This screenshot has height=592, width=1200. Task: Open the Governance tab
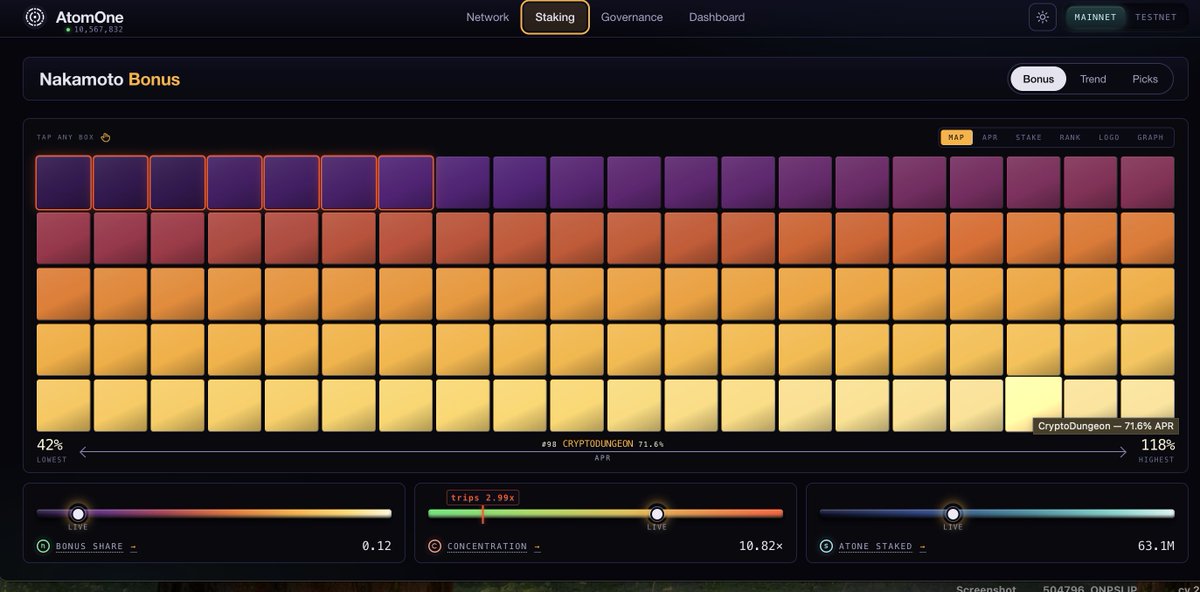(631, 17)
